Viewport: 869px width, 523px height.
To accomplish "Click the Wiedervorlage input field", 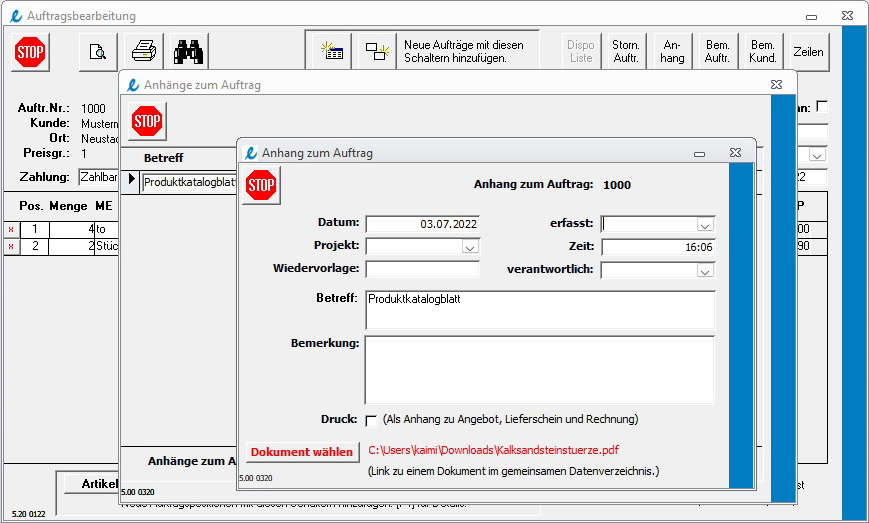I will point(422,269).
